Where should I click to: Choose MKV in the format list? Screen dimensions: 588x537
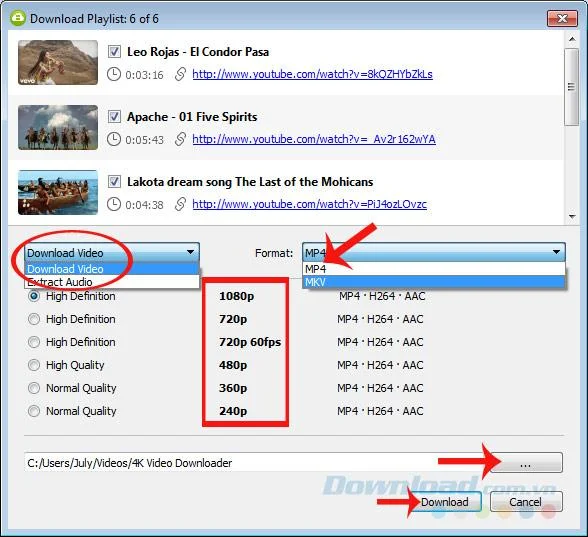(434, 282)
